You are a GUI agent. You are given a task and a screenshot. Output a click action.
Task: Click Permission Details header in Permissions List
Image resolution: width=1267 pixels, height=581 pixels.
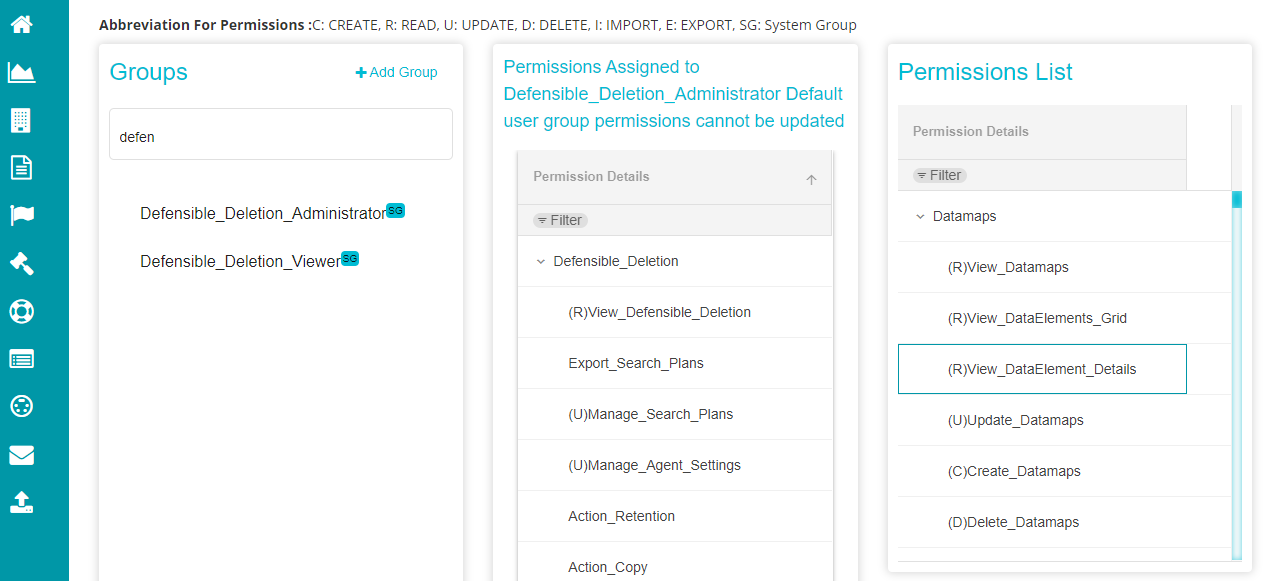coord(970,131)
